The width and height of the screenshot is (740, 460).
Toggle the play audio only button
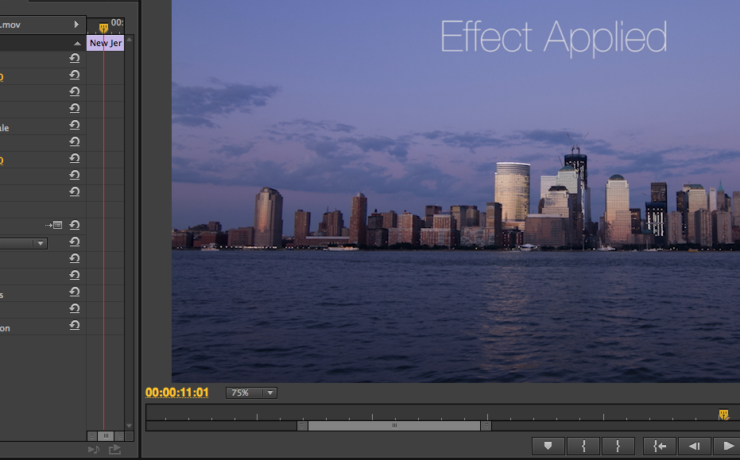pos(93,450)
